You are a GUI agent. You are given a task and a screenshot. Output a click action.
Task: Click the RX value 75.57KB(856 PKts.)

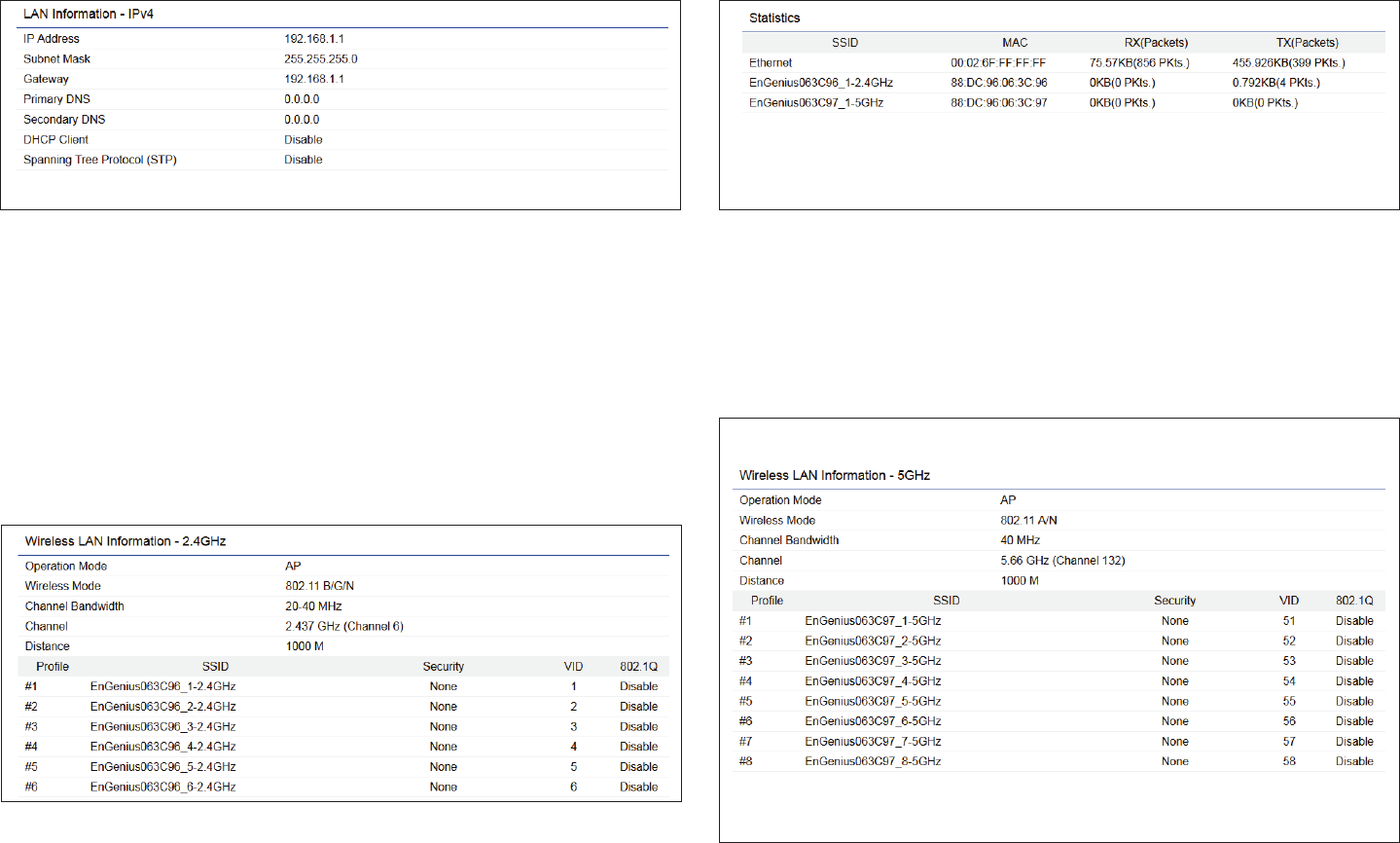(x=1139, y=63)
